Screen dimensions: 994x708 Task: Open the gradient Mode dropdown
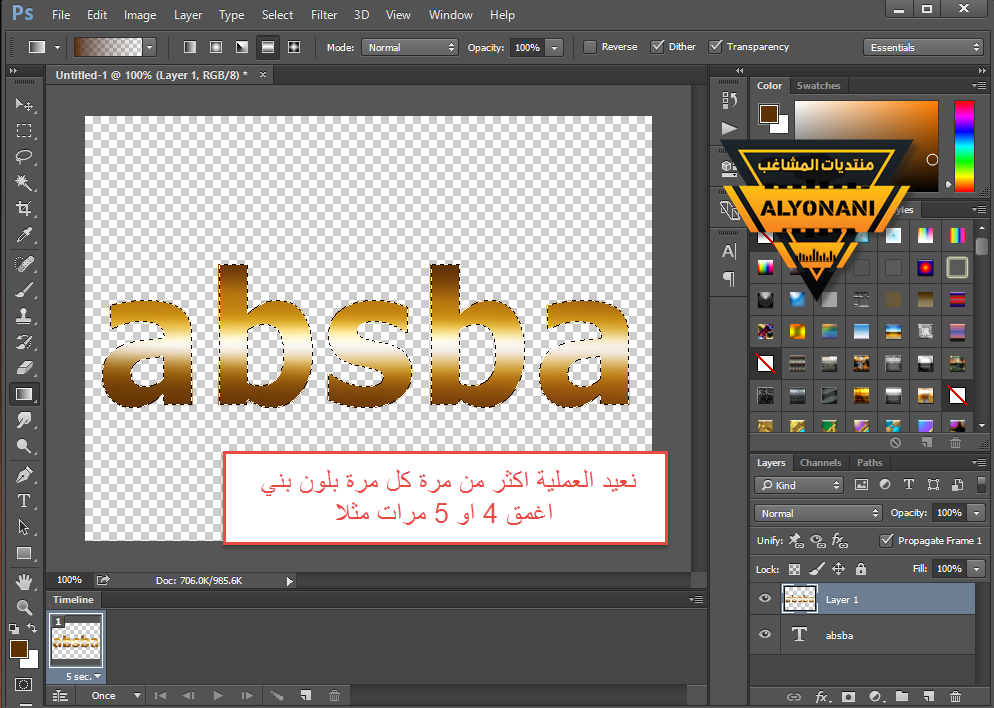(x=409, y=47)
